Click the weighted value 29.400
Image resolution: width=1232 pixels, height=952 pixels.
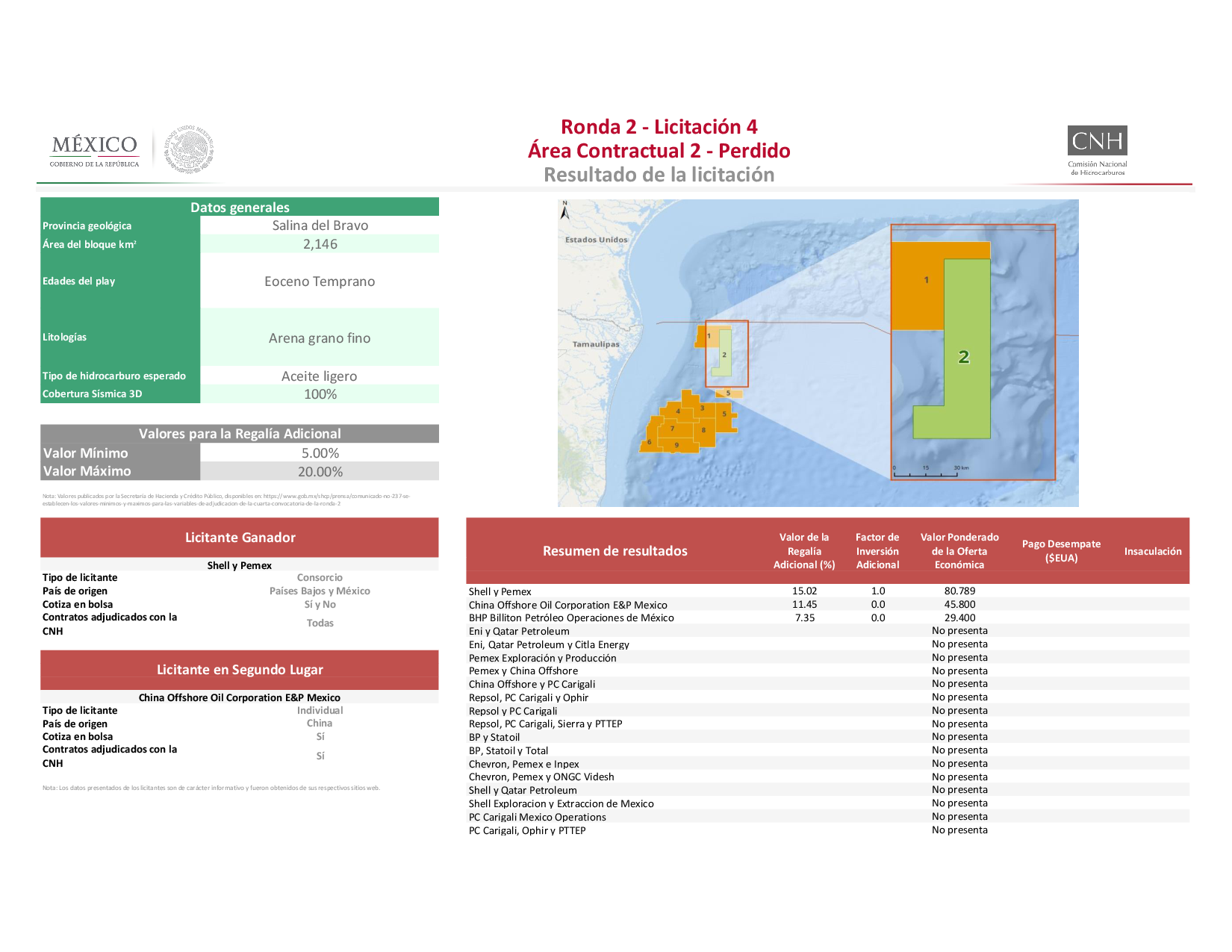tap(959, 618)
